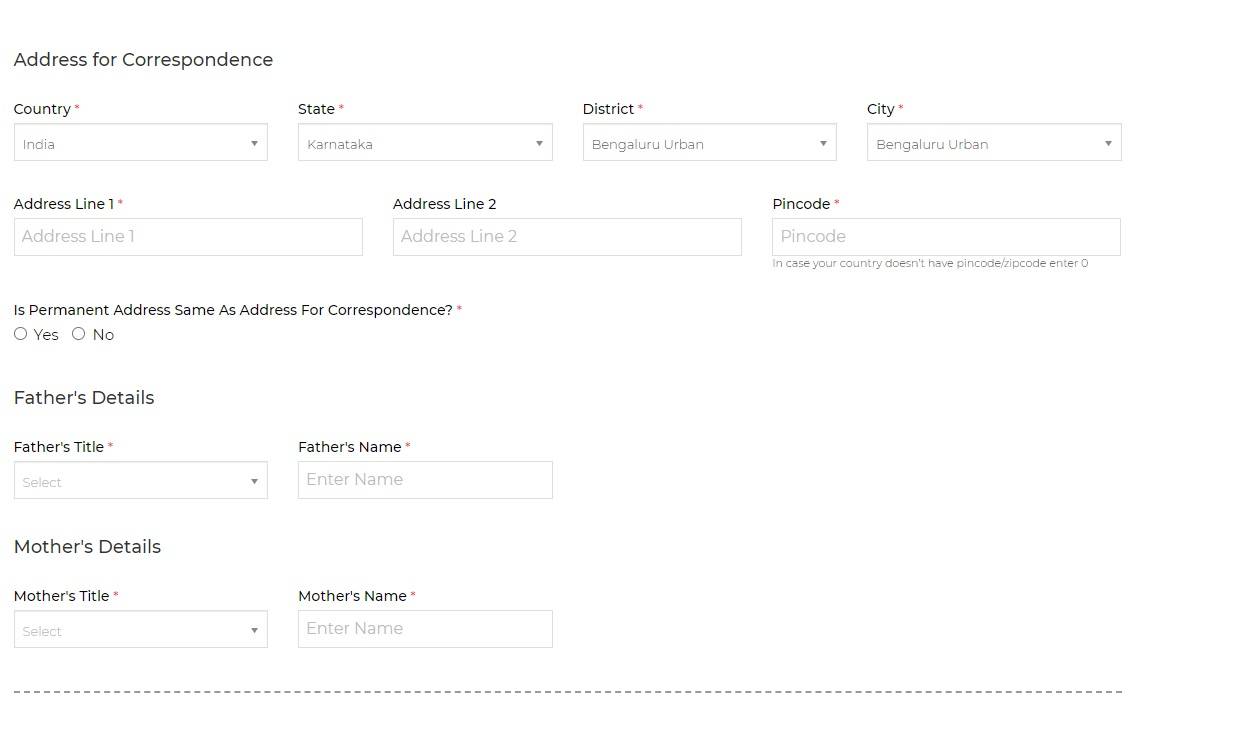Click the "No" option label text
Image resolution: width=1259 pixels, height=736 pixels.
click(x=103, y=335)
